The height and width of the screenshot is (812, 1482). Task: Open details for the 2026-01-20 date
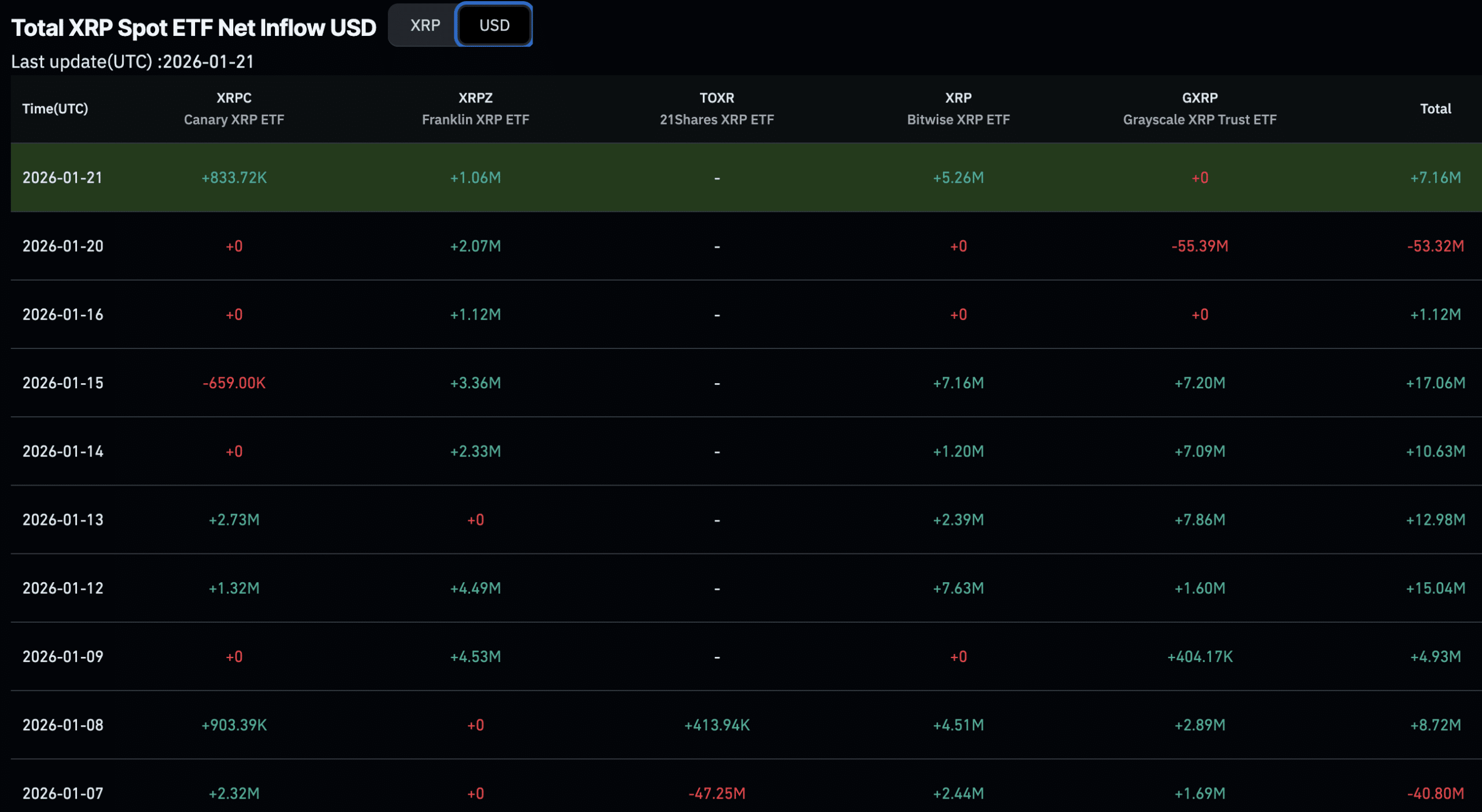pos(63,245)
